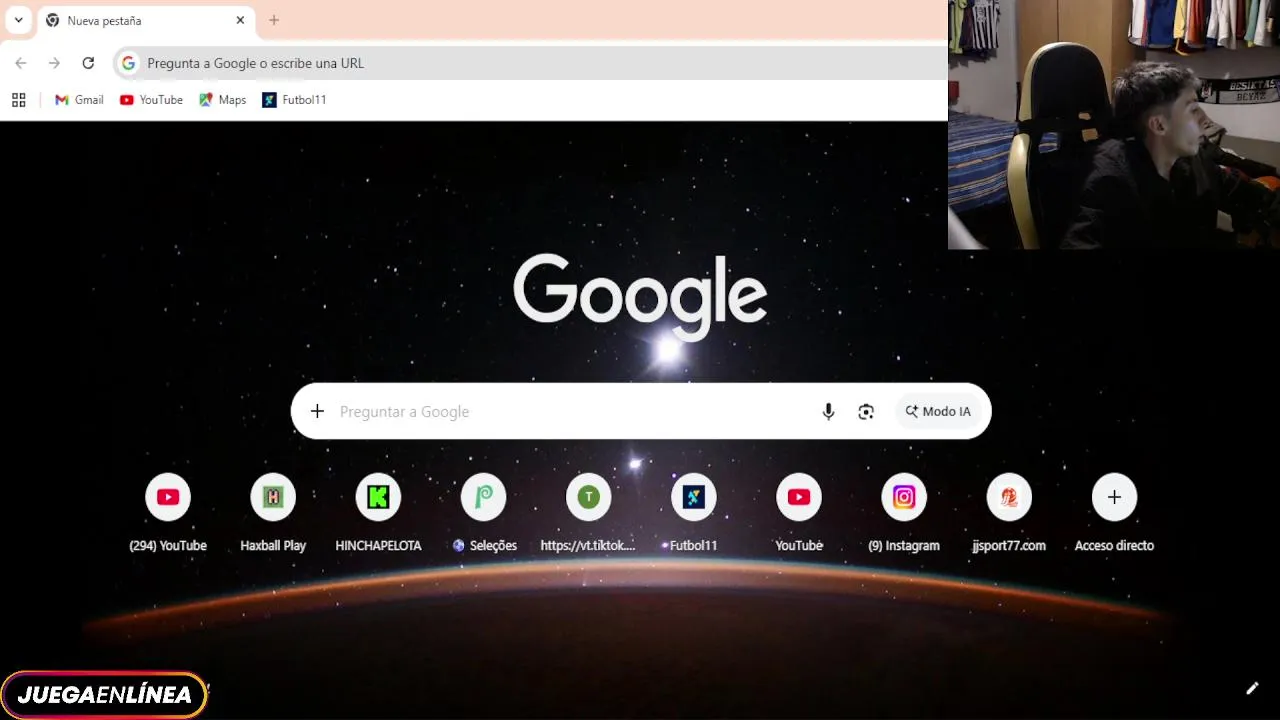Open the apps grid in bookmarks bar
The height and width of the screenshot is (720, 1280).
pyautogui.click(x=18, y=100)
